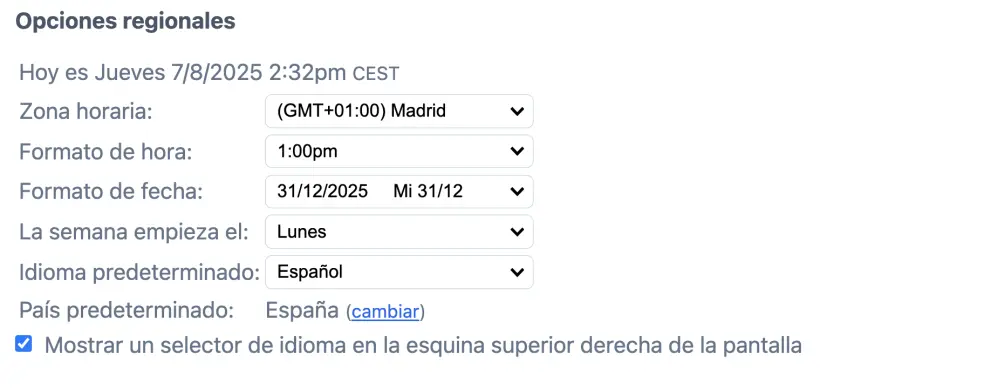Screen dimensions: 984x388
Task: Click the Opciones regionales heading
Action: coord(126,21)
